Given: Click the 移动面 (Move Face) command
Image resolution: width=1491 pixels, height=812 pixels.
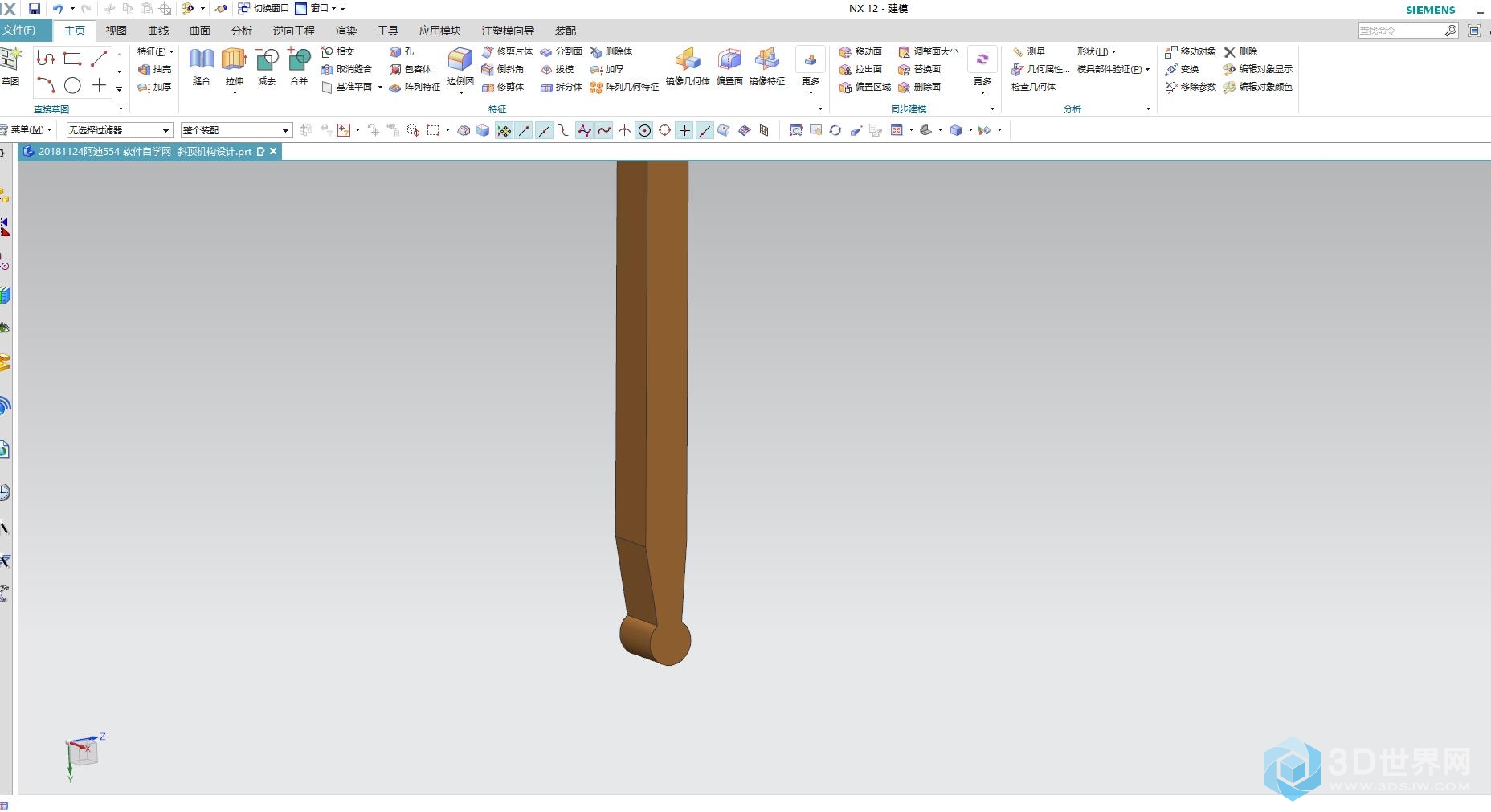Looking at the screenshot, I should [860, 51].
